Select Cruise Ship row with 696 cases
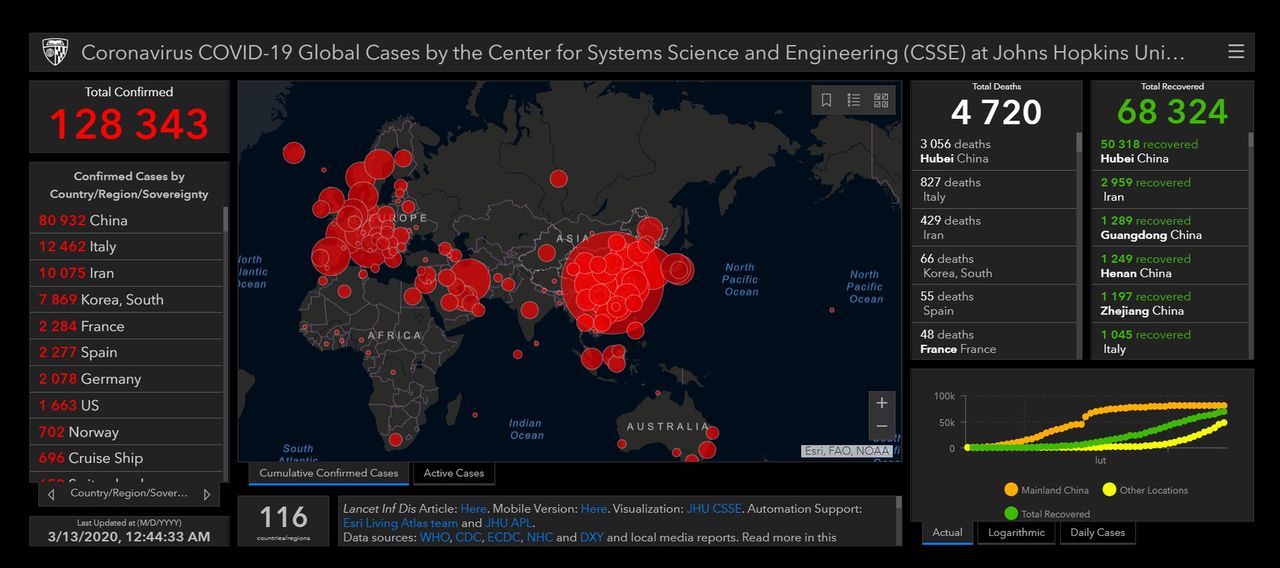Viewport: 1280px width, 568px height. [x=126, y=458]
